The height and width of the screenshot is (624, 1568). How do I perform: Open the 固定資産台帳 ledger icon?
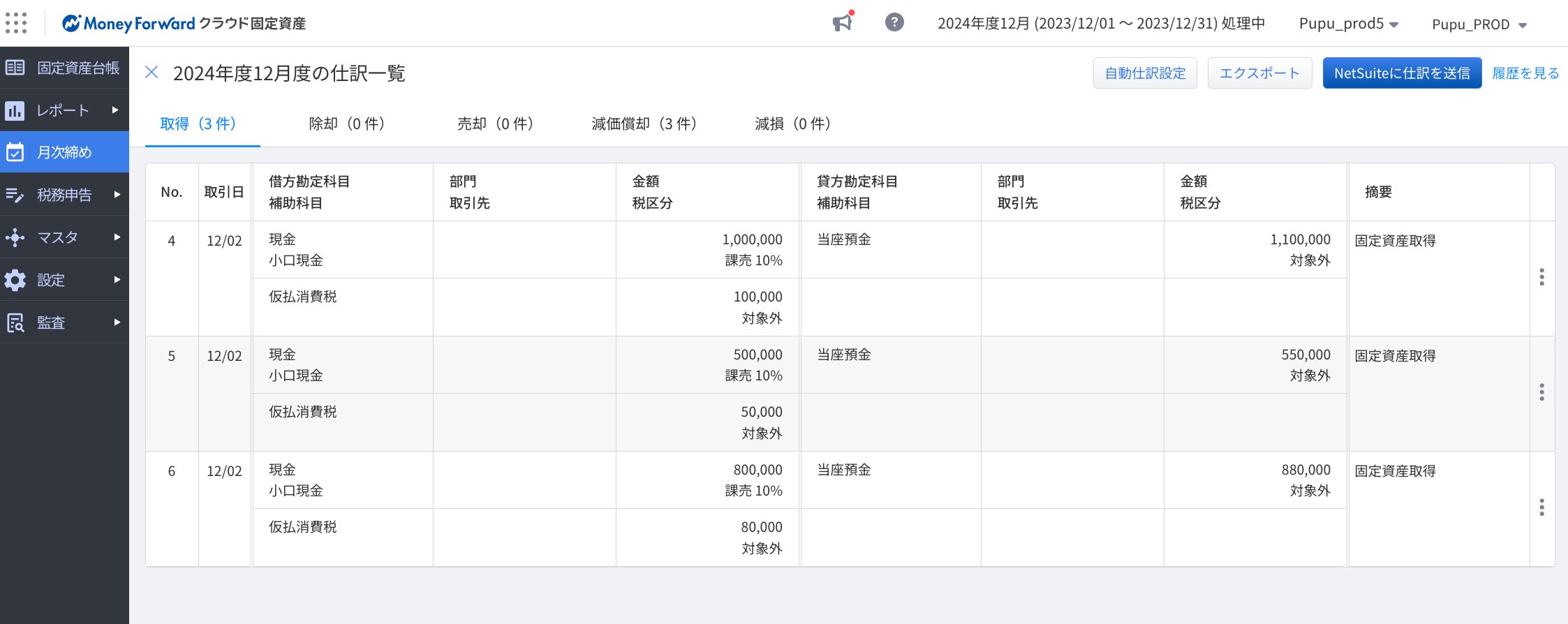pyautogui.click(x=15, y=68)
